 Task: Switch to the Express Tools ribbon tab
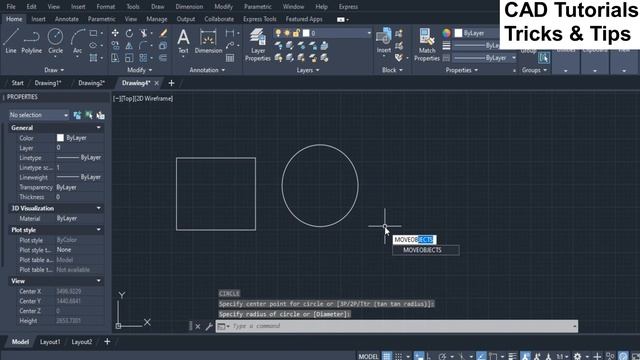[x=260, y=19]
